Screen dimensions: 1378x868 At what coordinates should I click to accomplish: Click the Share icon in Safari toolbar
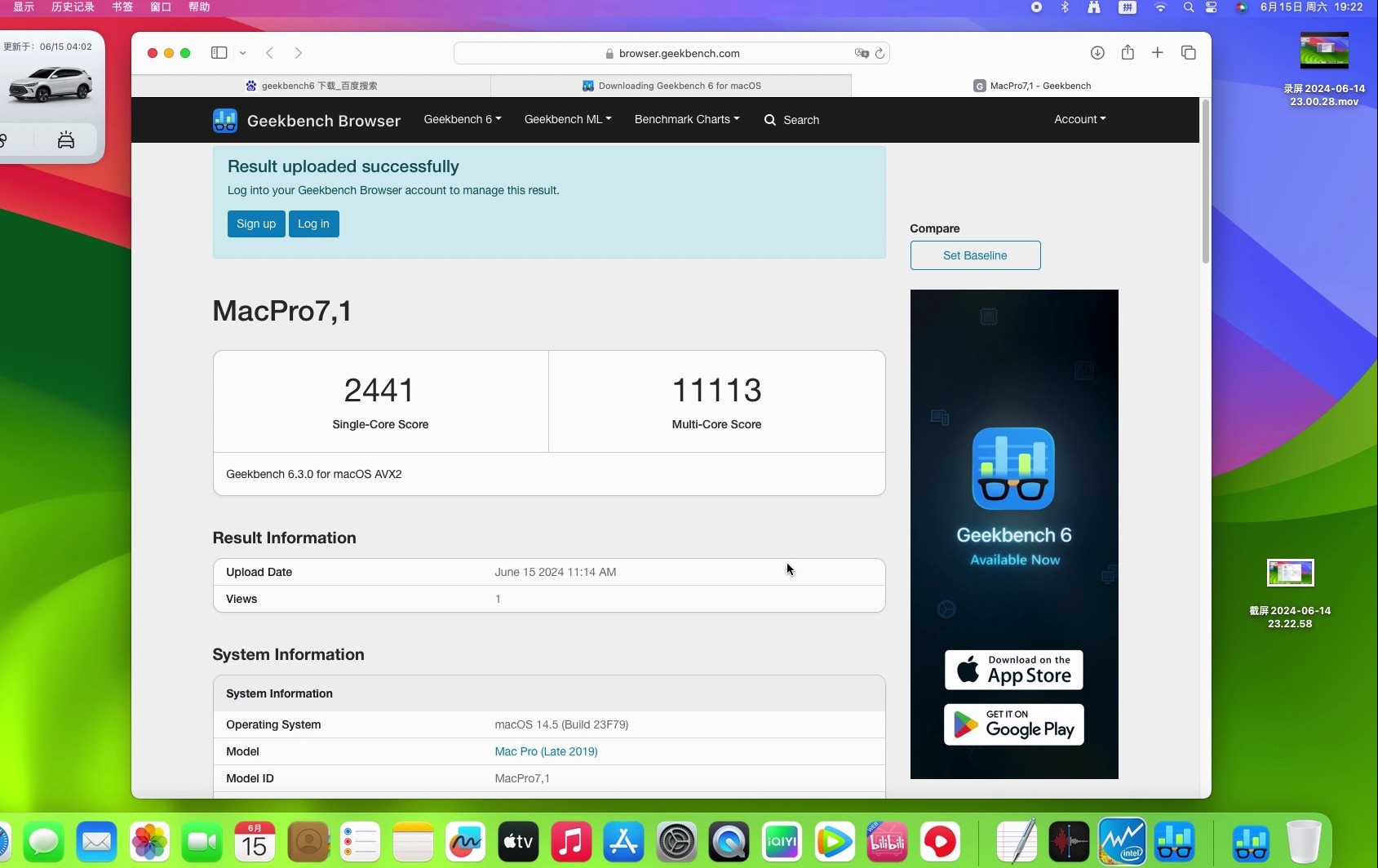coord(1128,52)
